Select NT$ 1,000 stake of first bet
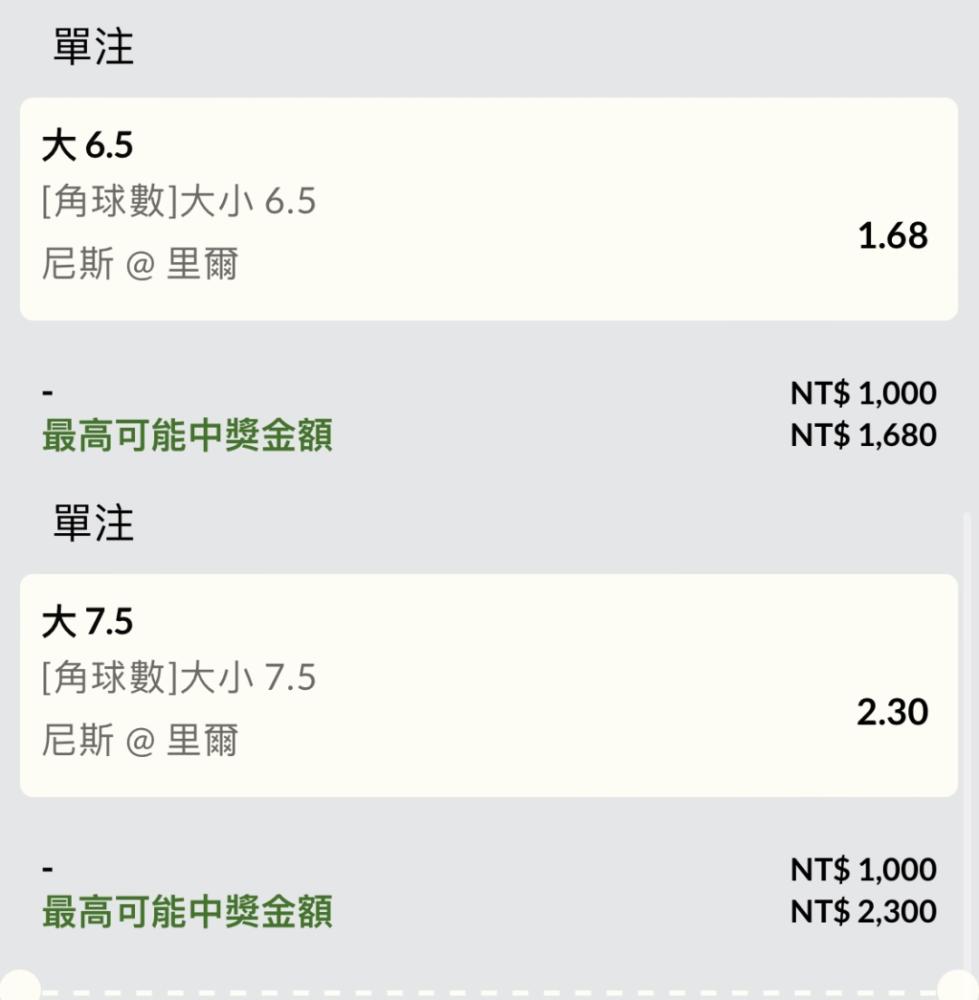Viewport: 979px width, 1000px height. 863,393
